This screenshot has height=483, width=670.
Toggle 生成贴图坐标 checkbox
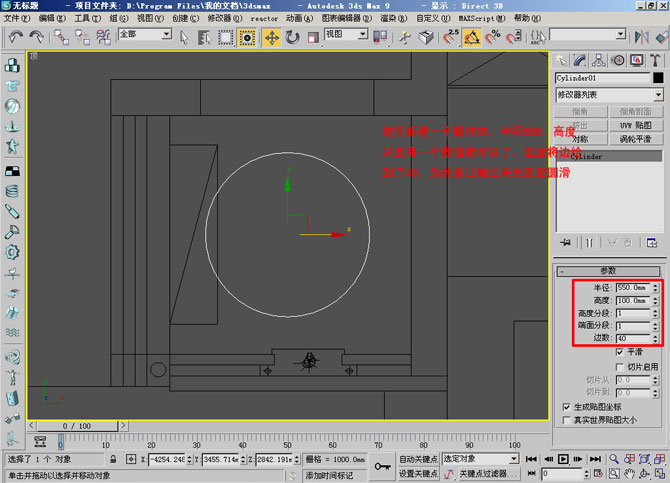click(567, 407)
